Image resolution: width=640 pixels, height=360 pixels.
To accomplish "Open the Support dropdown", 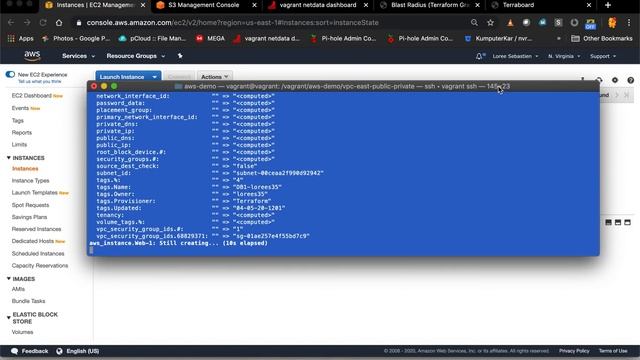I will point(602,56).
